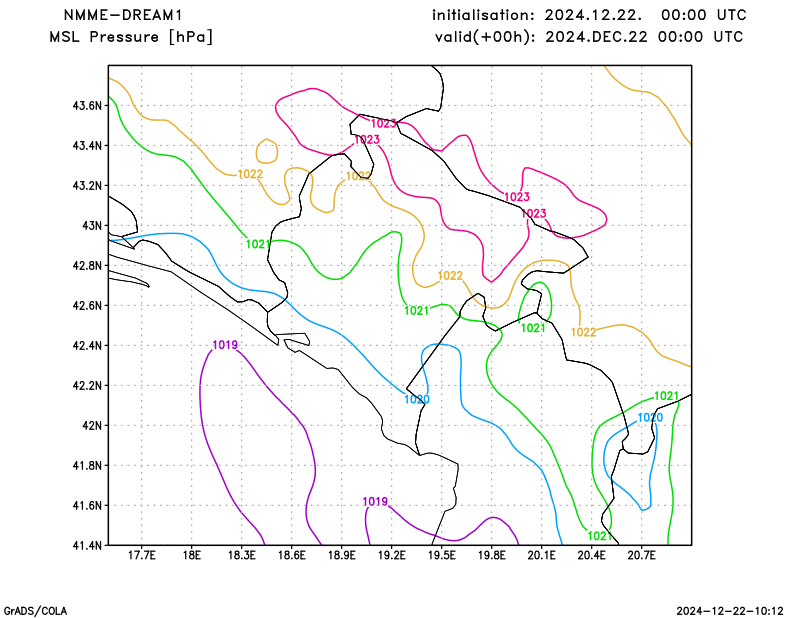The width and height of the screenshot is (800, 618).
Task: Select the 42N latitude label
Action: click(x=92, y=425)
